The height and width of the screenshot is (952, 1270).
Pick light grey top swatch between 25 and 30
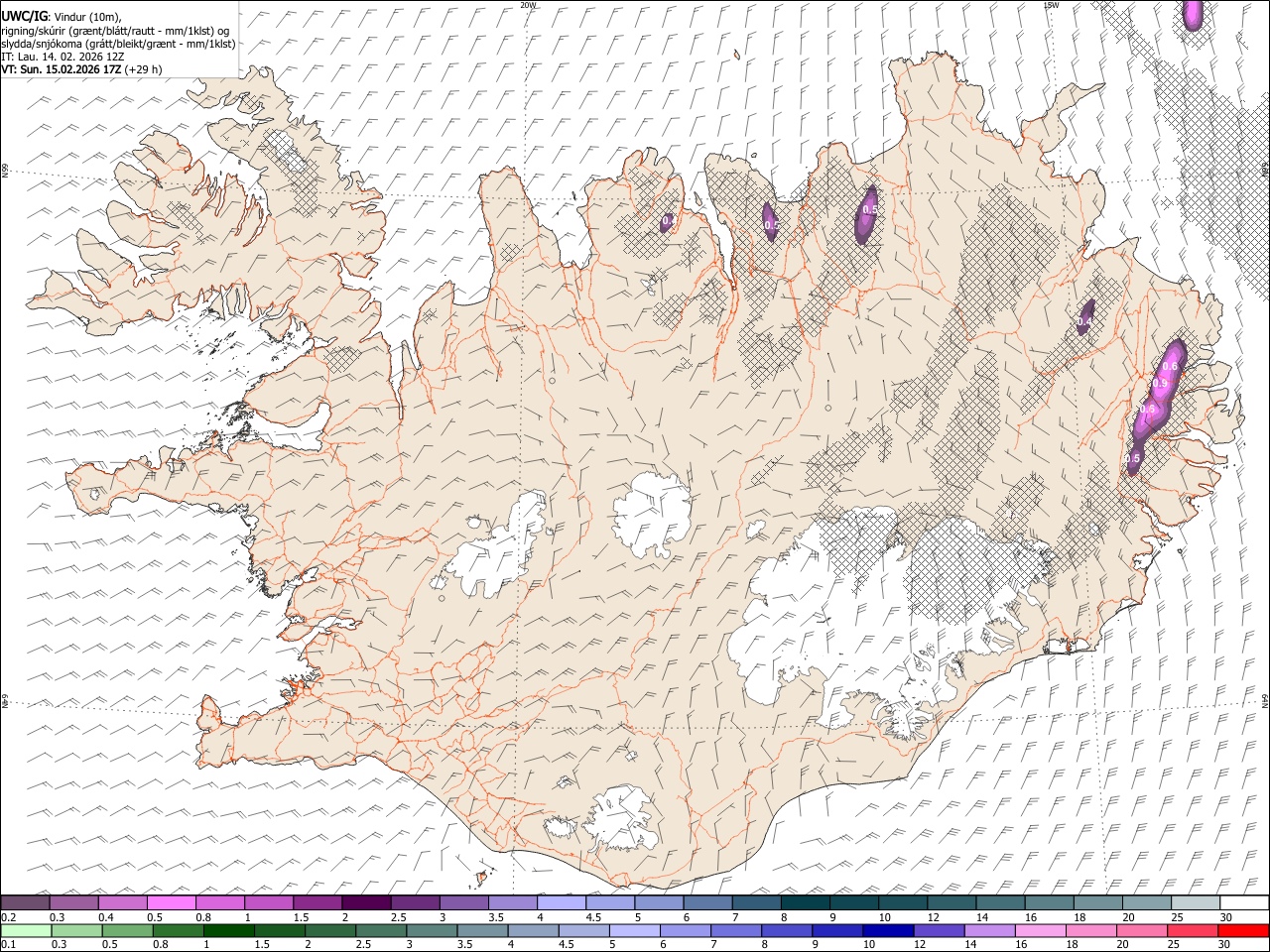coord(1195,902)
